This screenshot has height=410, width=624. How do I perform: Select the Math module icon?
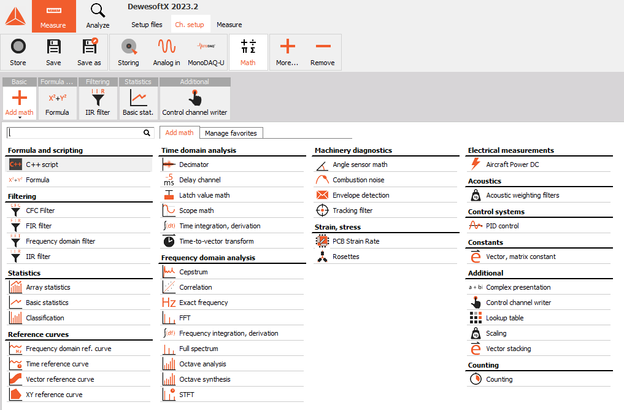point(248,52)
